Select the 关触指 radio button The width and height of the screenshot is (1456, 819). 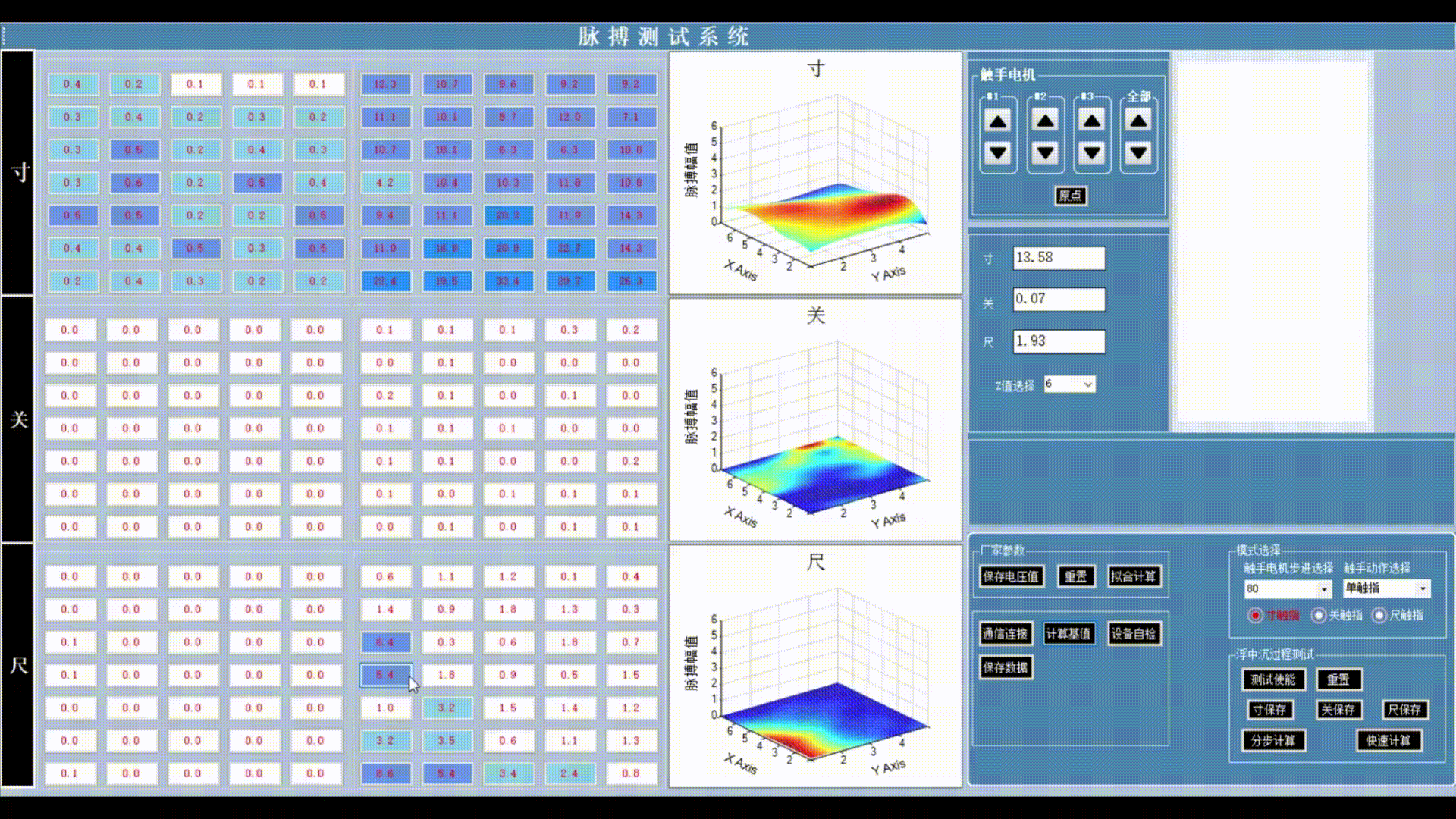coord(1319,615)
